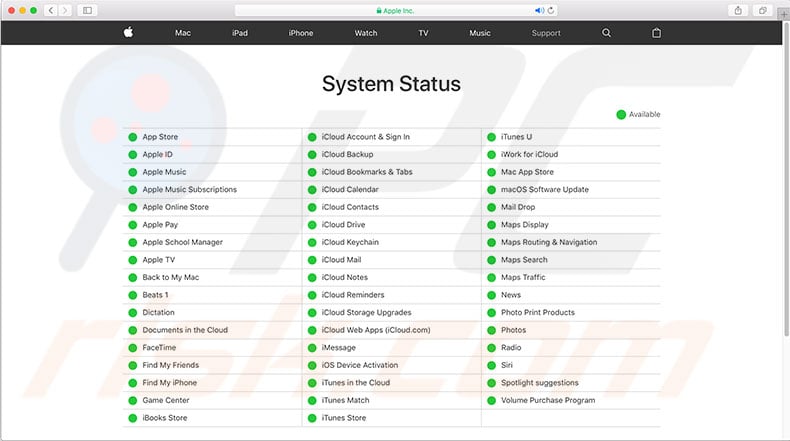Click the green status dot beside Siri
Image resolution: width=790 pixels, height=441 pixels.
pos(491,365)
